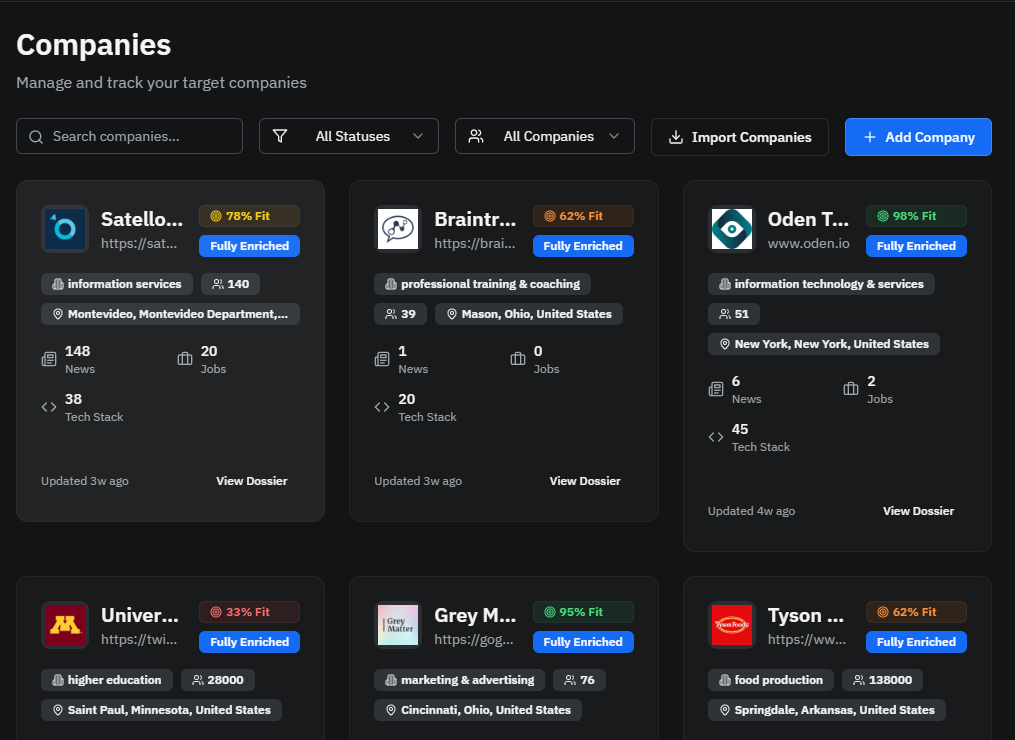The width and height of the screenshot is (1015, 740).
Task: Open View Dossier for Oden Technologies
Action: (918, 511)
